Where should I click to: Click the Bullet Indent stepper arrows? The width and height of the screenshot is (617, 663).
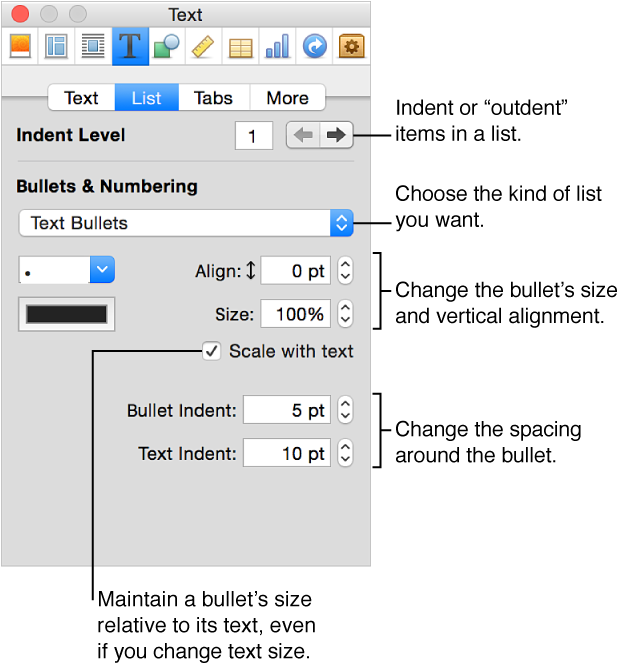[x=345, y=410]
